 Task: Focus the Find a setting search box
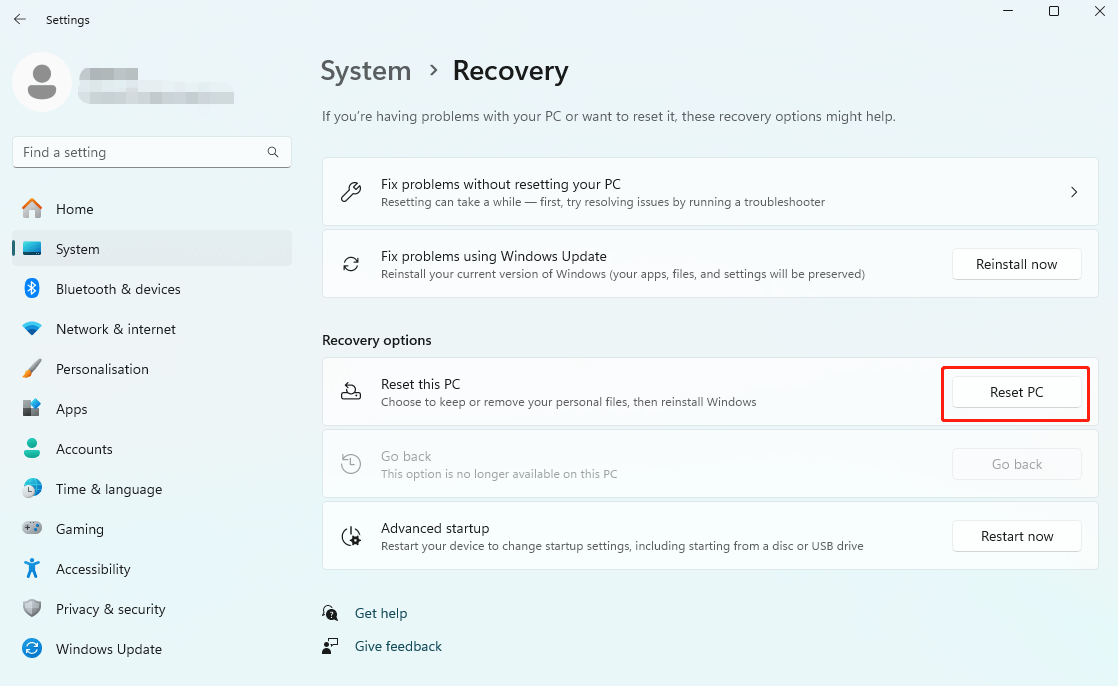point(152,152)
